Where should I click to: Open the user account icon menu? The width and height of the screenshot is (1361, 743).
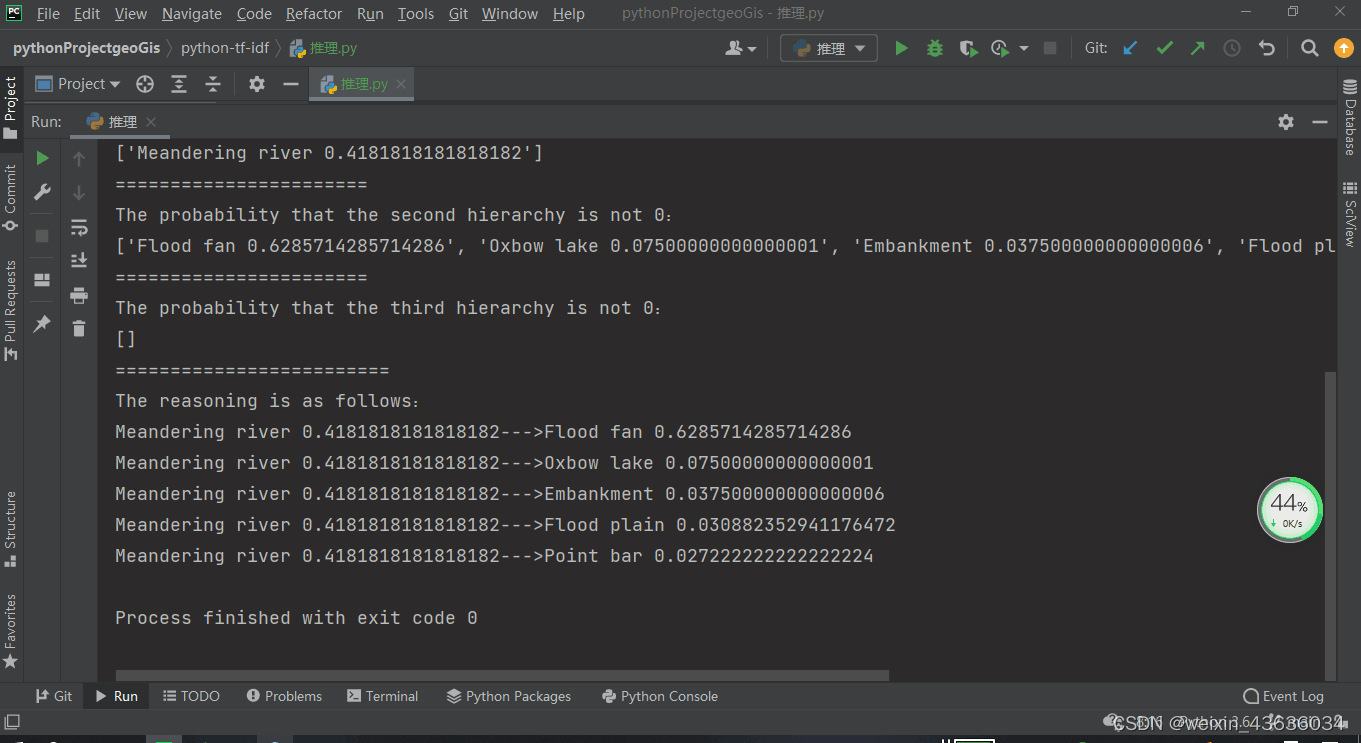[741, 48]
